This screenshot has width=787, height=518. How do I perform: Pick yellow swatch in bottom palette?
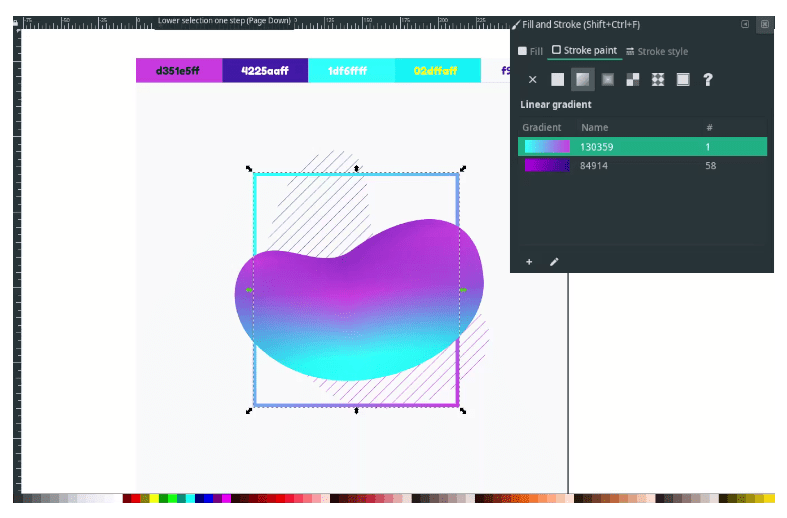click(x=154, y=498)
